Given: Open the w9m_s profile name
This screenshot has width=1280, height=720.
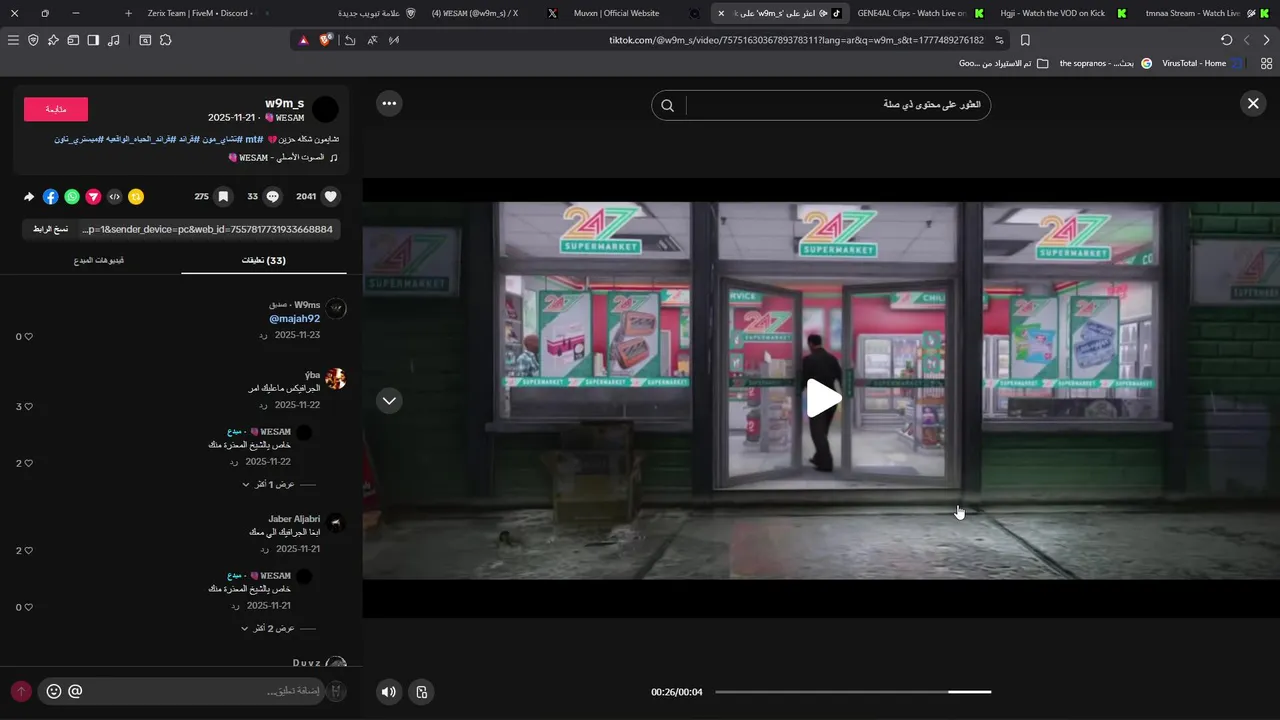Looking at the screenshot, I should click(x=285, y=103).
